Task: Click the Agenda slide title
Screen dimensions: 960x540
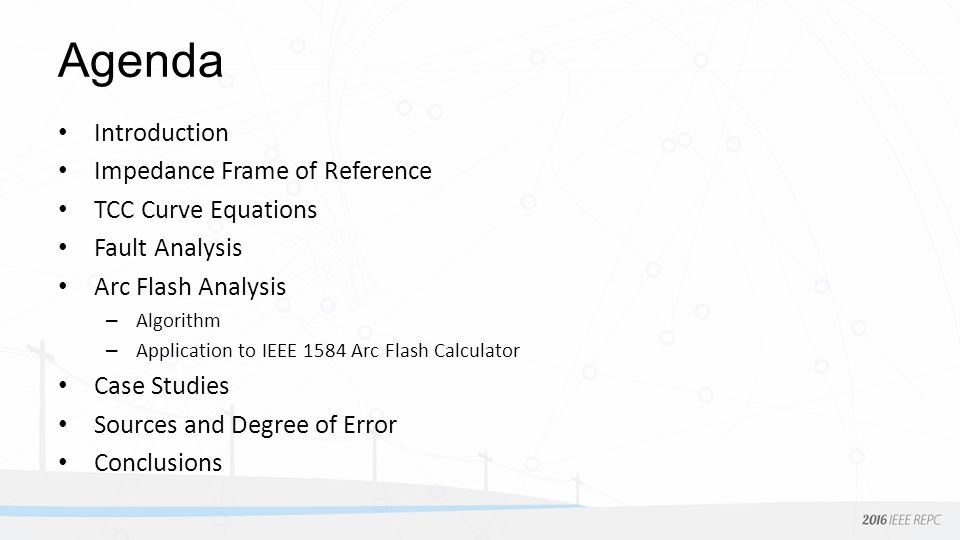Action: coord(140,62)
